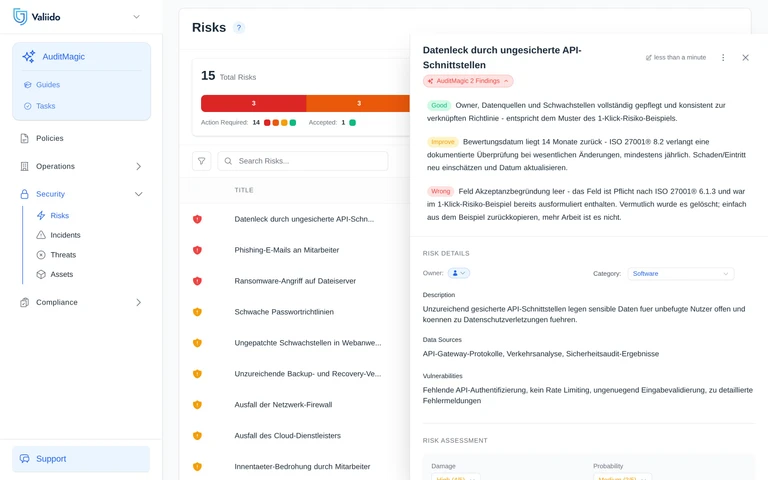Focus the Search Risks input field
768x480 pixels.
point(303,161)
